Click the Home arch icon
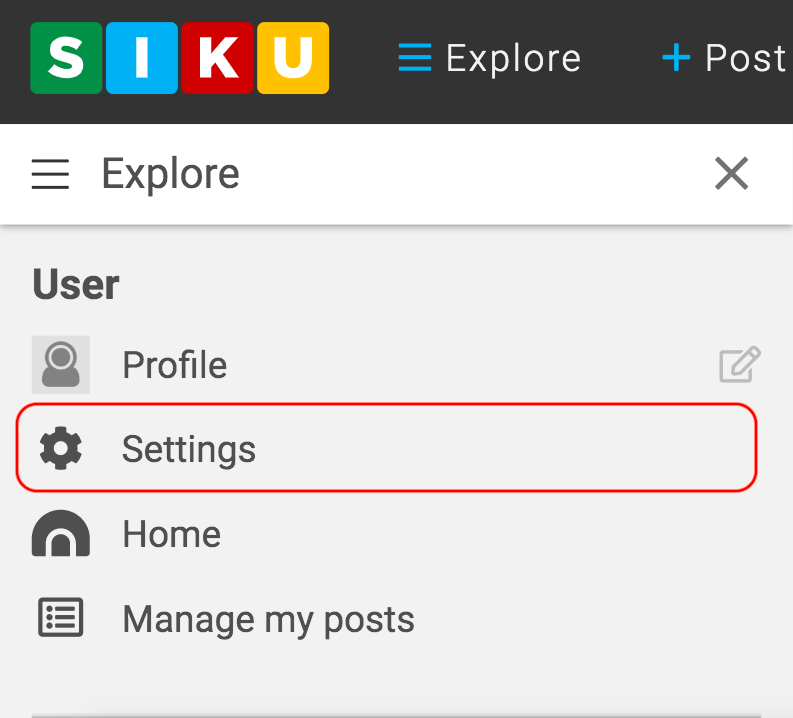Screen dimensions: 793x718 click(61, 534)
